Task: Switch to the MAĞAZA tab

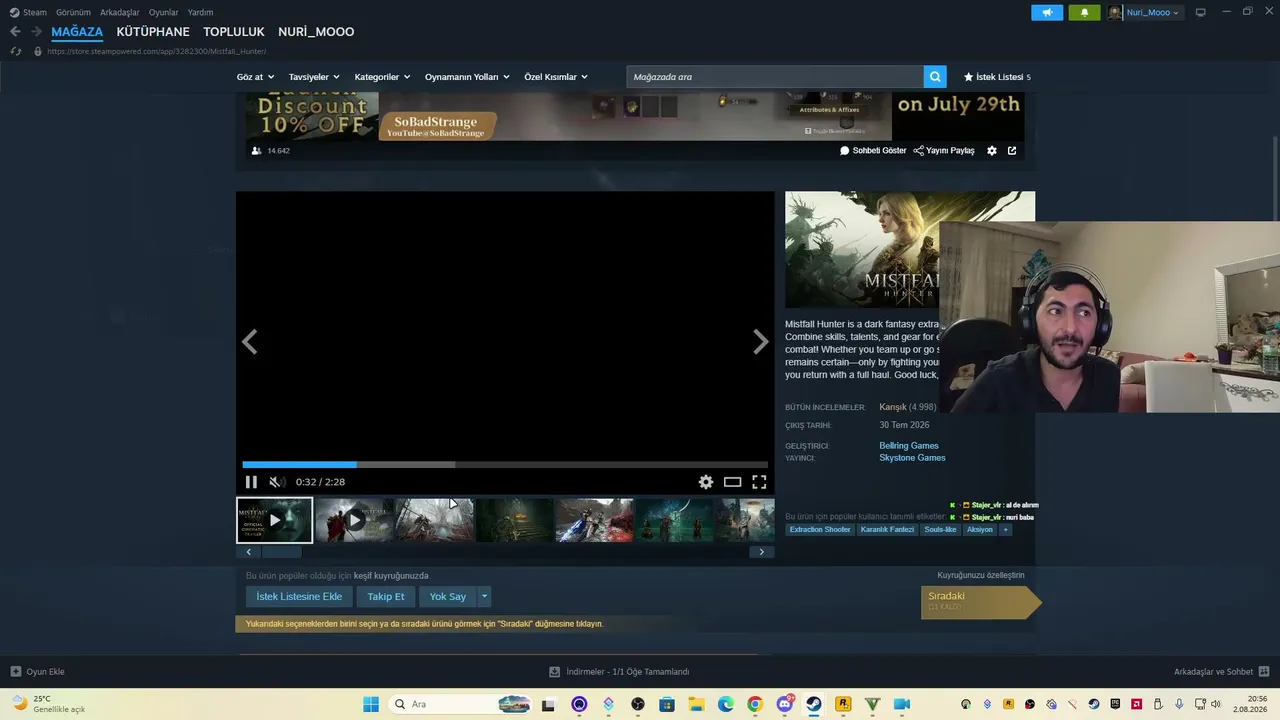Action: pyautogui.click(x=77, y=32)
